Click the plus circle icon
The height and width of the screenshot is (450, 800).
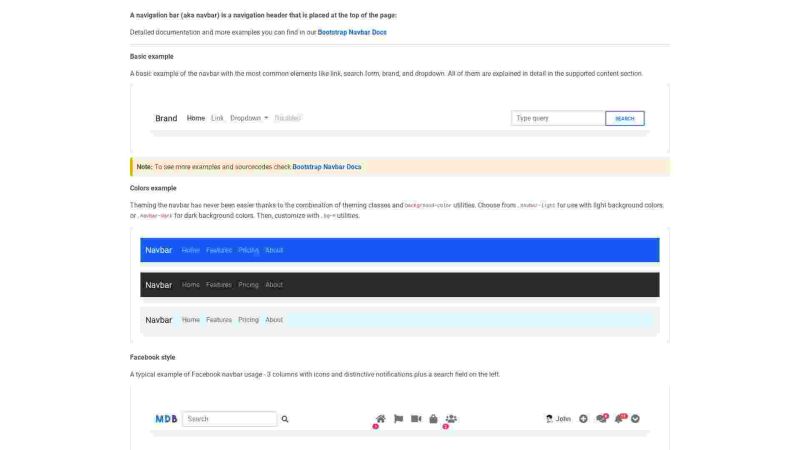click(x=583, y=419)
